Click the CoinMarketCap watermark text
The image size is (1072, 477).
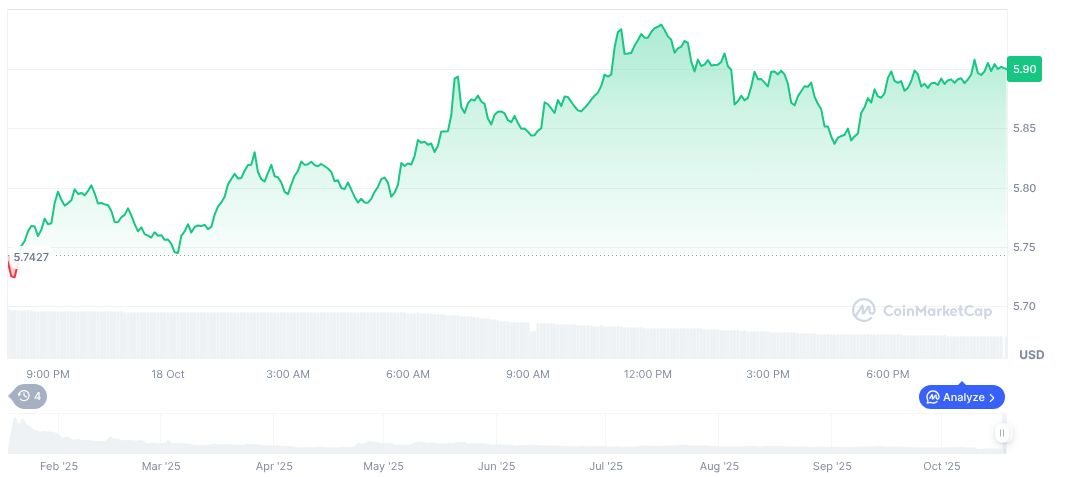[x=937, y=311]
